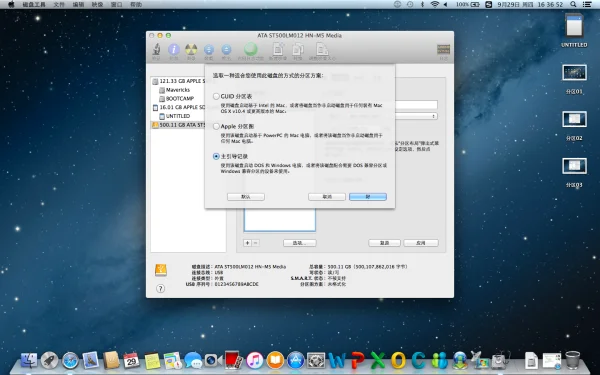Click the Eject toolbar icon
The width and height of the screenshot is (600, 375).
[226, 51]
